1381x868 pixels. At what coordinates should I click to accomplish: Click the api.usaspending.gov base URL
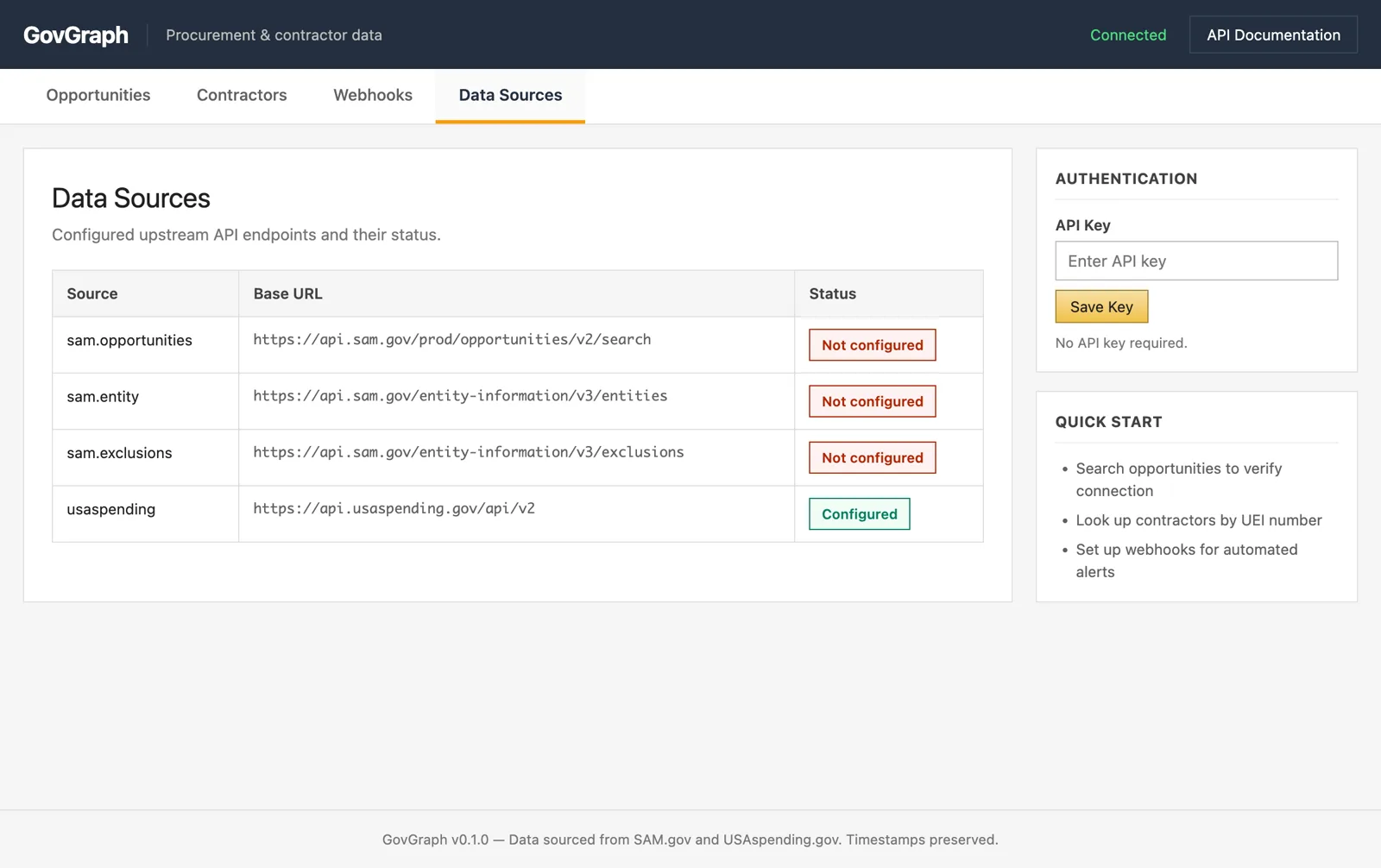394,508
